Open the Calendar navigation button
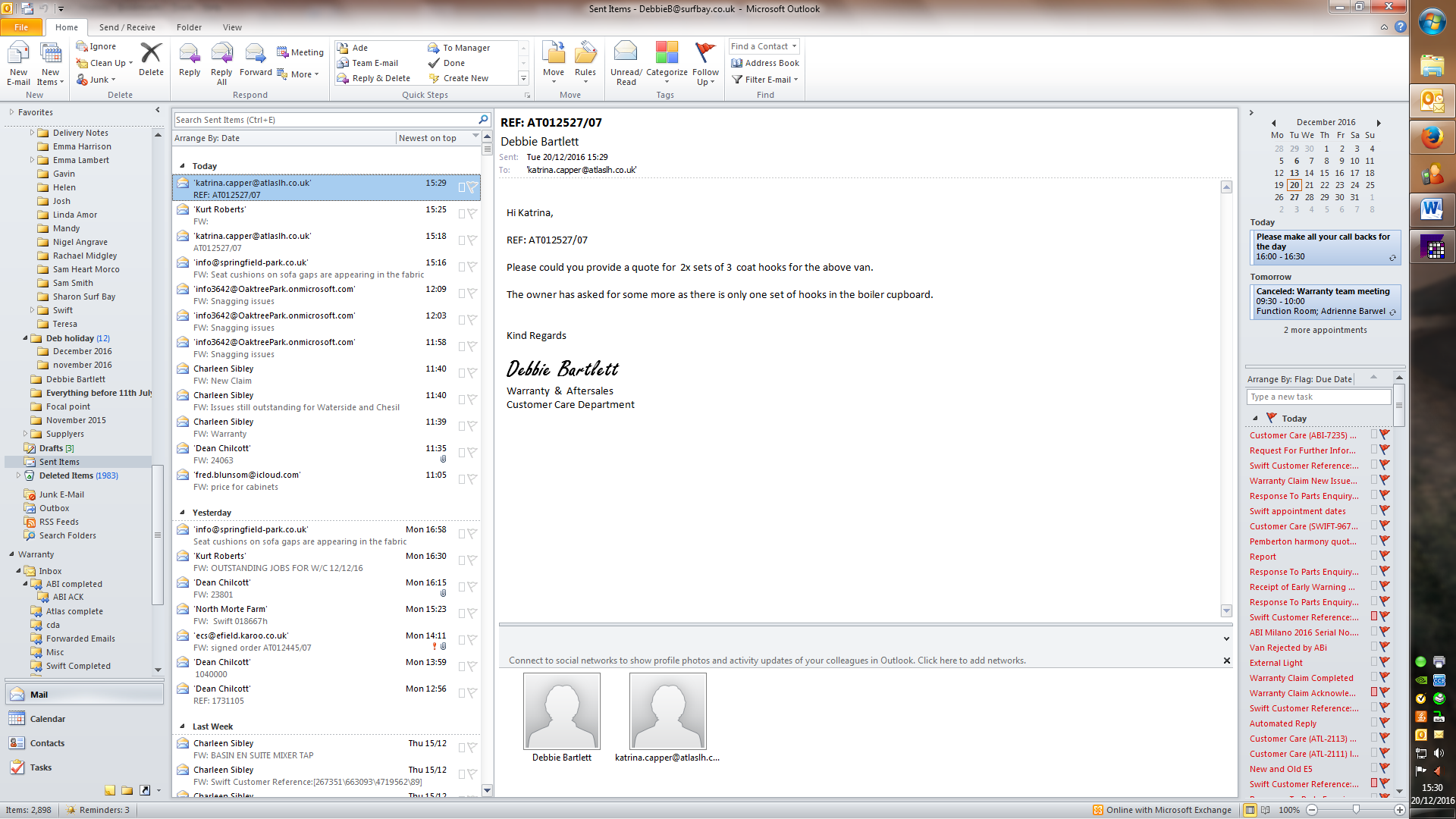 47,719
